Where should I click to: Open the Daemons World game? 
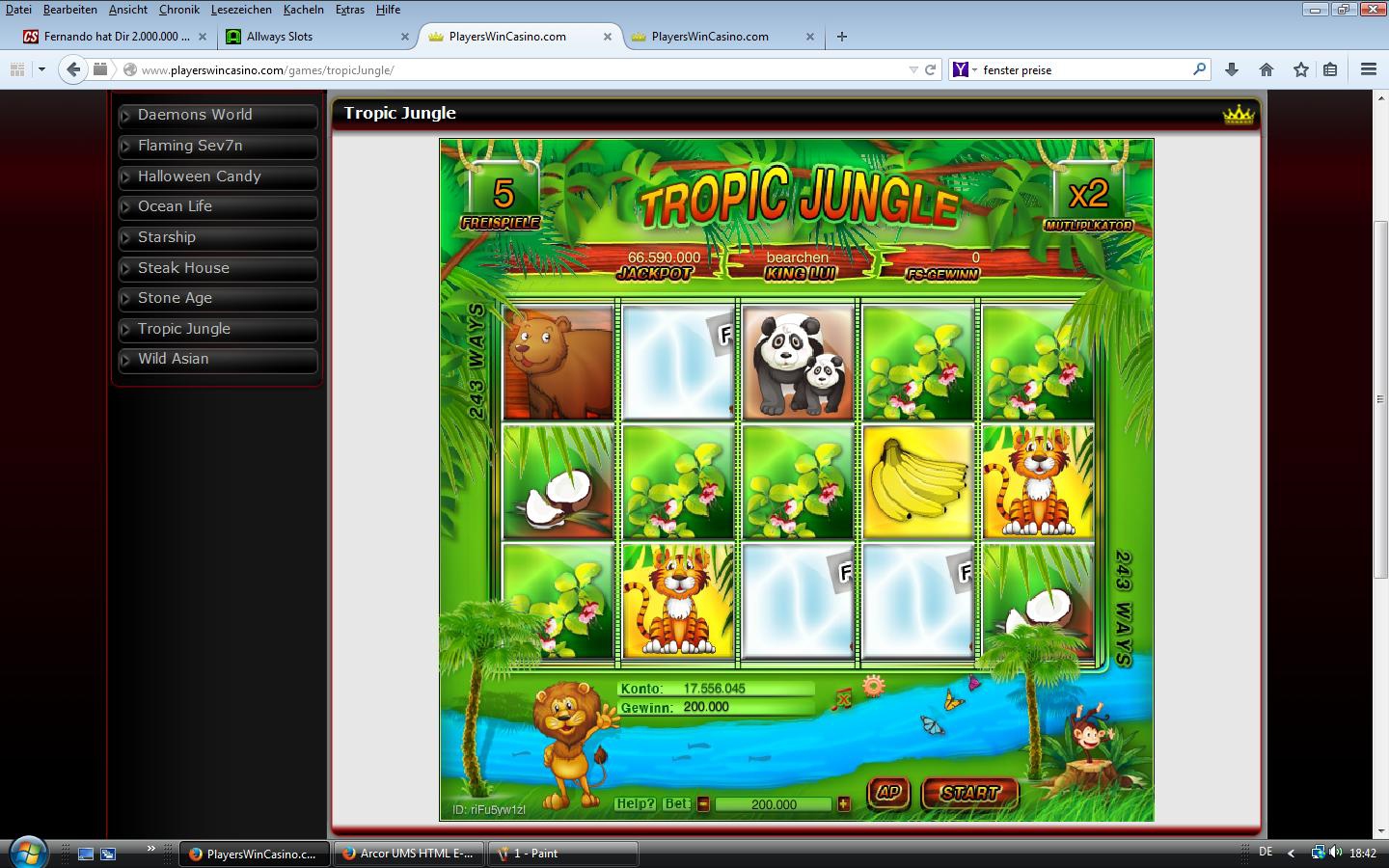pyautogui.click(x=218, y=115)
